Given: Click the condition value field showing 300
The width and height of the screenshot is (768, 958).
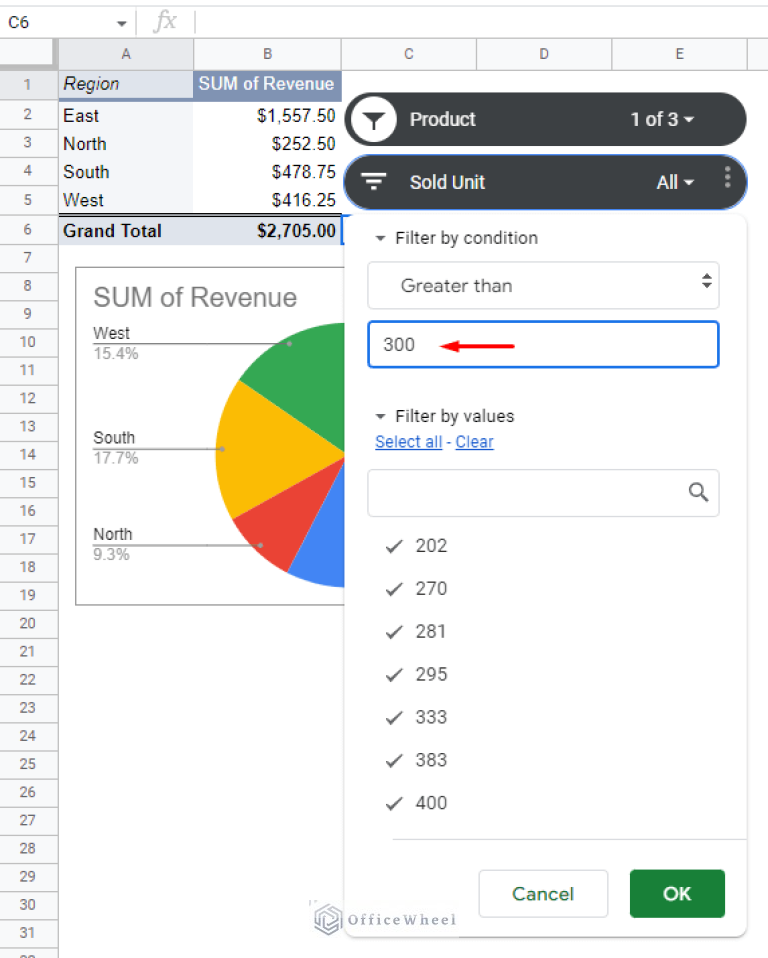Looking at the screenshot, I should tap(543, 344).
